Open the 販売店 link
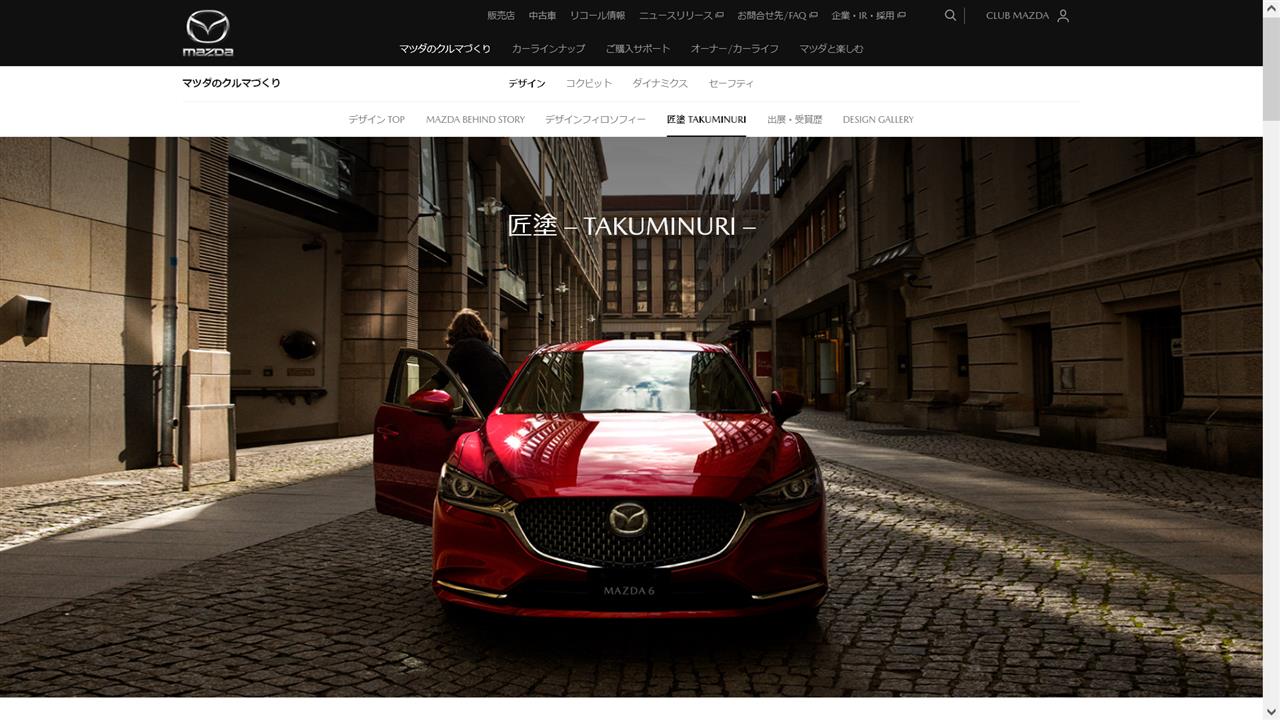This screenshot has width=1280, height=720. coord(501,16)
